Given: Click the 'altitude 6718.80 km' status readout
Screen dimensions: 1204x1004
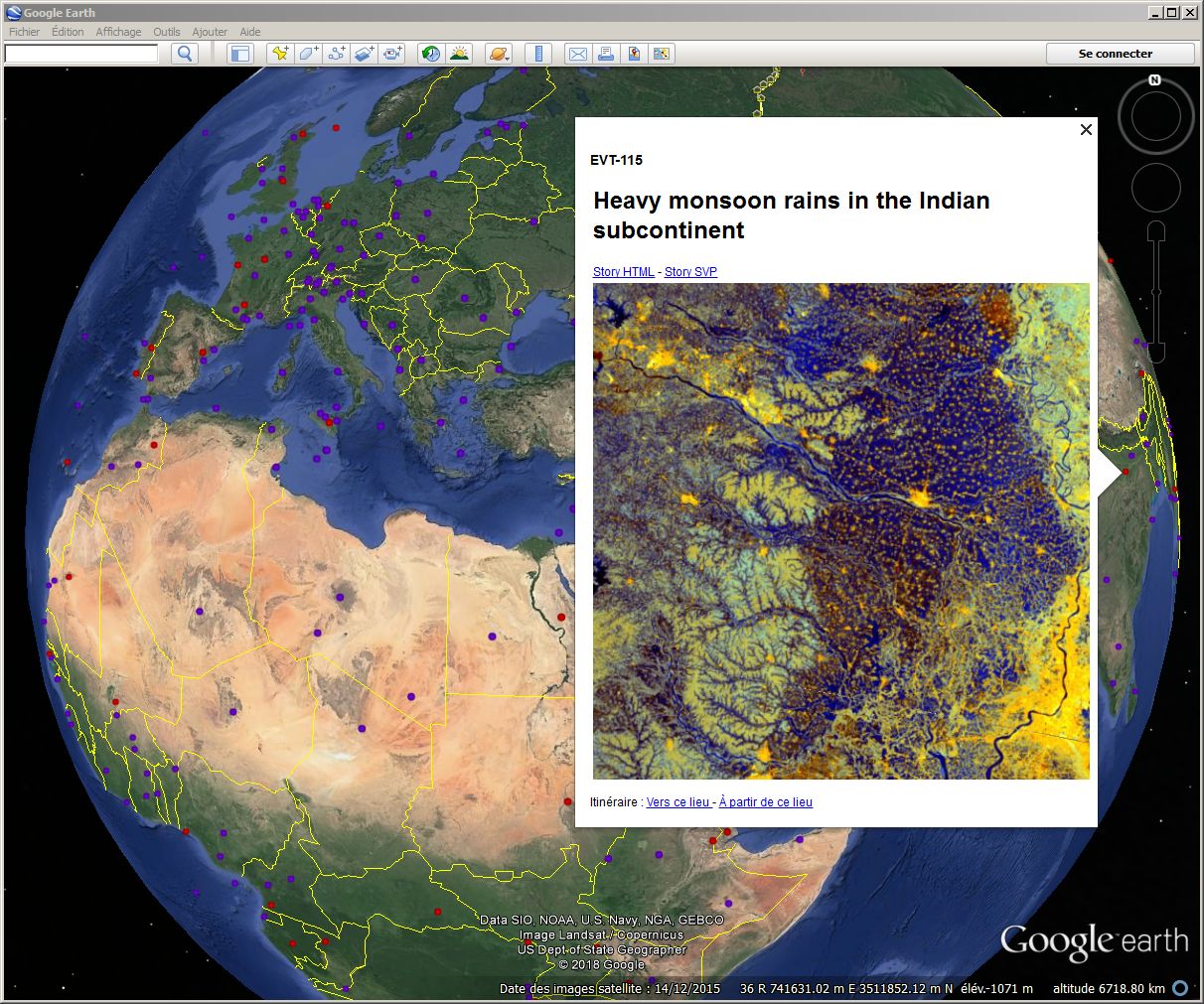Looking at the screenshot, I should click(x=1109, y=989).
